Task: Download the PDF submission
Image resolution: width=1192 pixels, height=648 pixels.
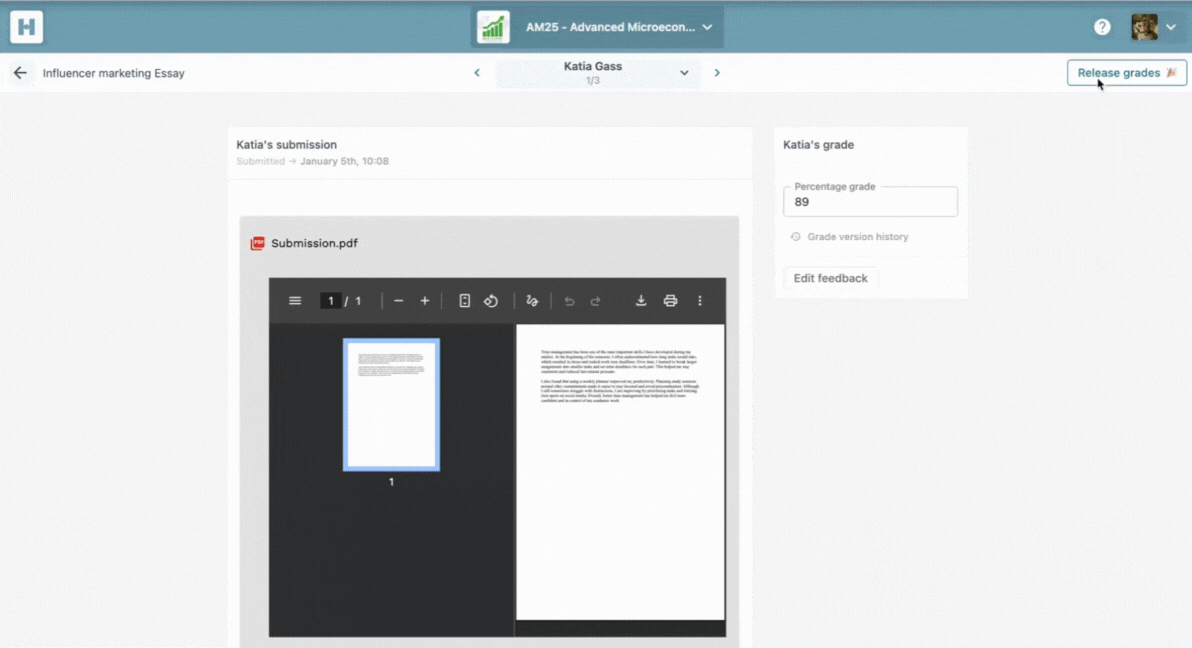Action: (x=641, y=301)
